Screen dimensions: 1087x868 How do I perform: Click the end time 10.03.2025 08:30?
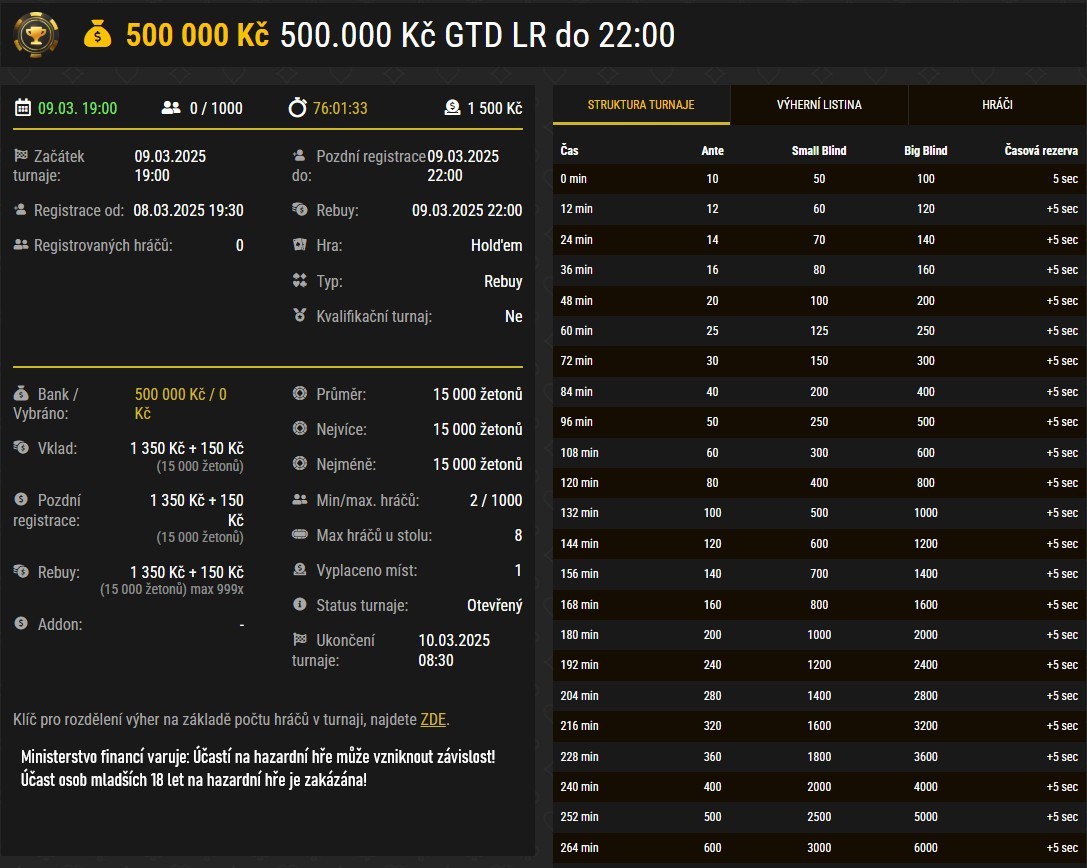(454, 650)
